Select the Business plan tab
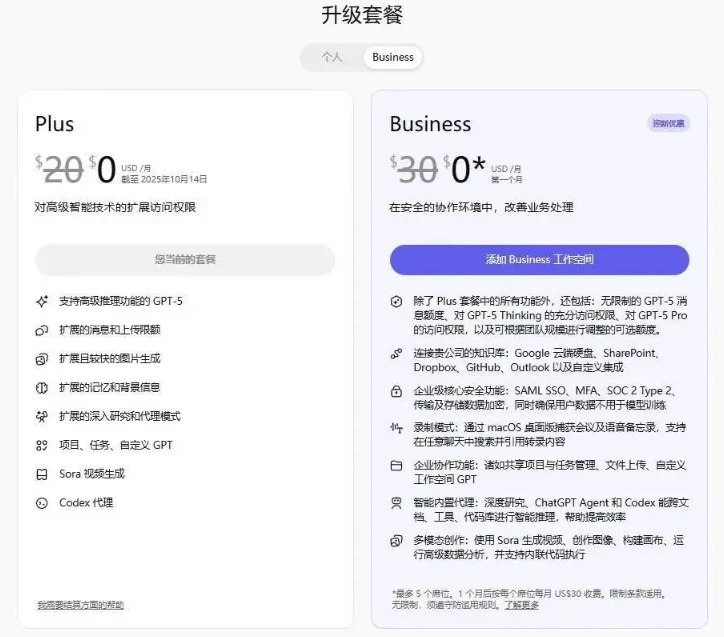The image size is (724, 637). tap(393, 57)
